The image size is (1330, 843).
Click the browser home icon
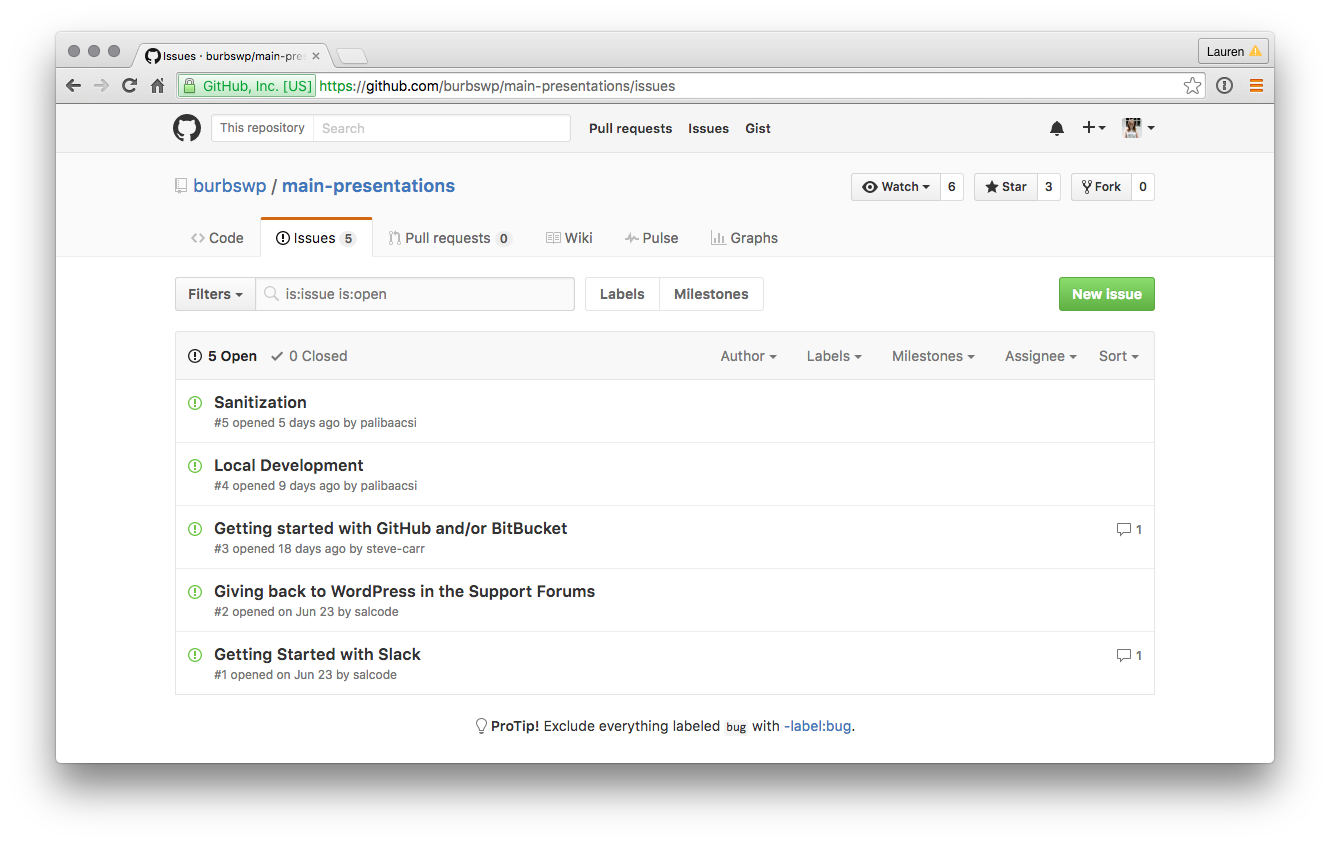coord(157,86)
